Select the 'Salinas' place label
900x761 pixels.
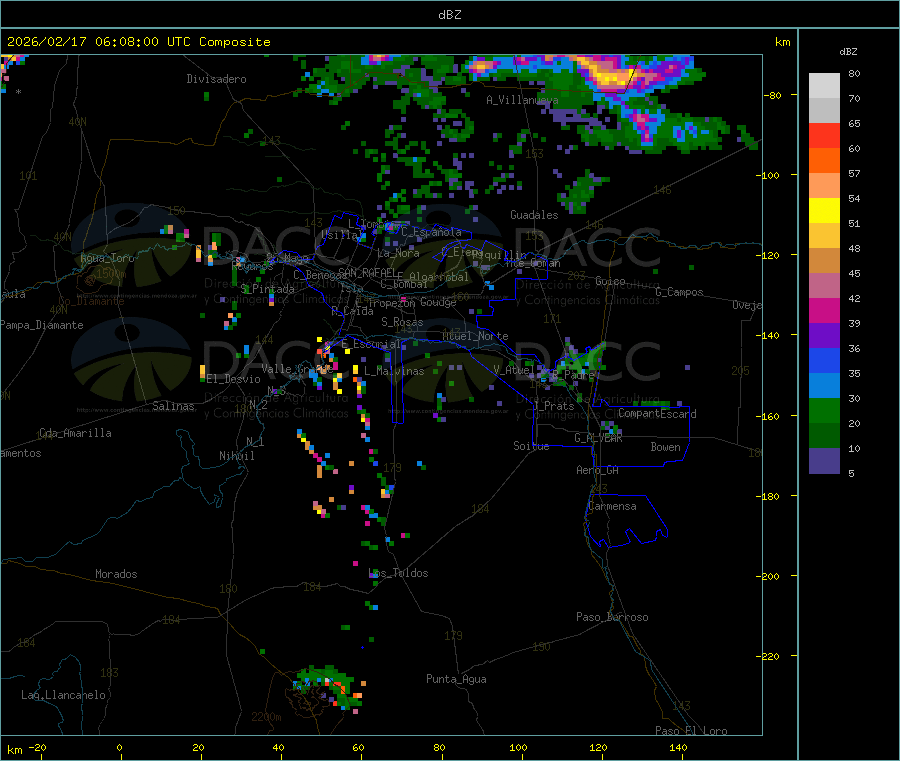(x=173, y=406)
